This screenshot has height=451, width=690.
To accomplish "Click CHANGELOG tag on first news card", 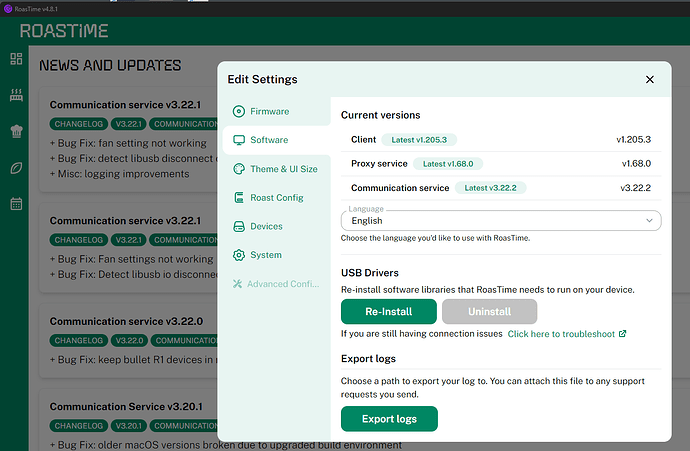I will click(x=78, y=124).
